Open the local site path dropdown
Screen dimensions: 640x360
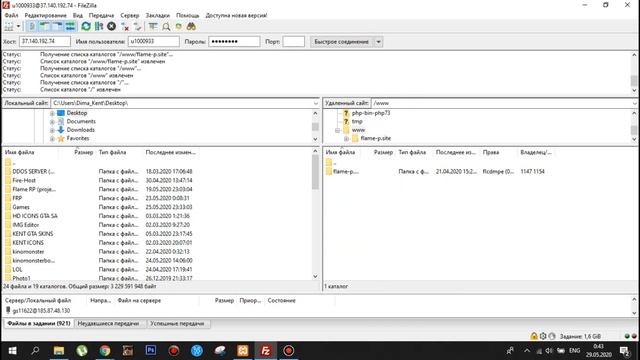click(x=316, y=103)
